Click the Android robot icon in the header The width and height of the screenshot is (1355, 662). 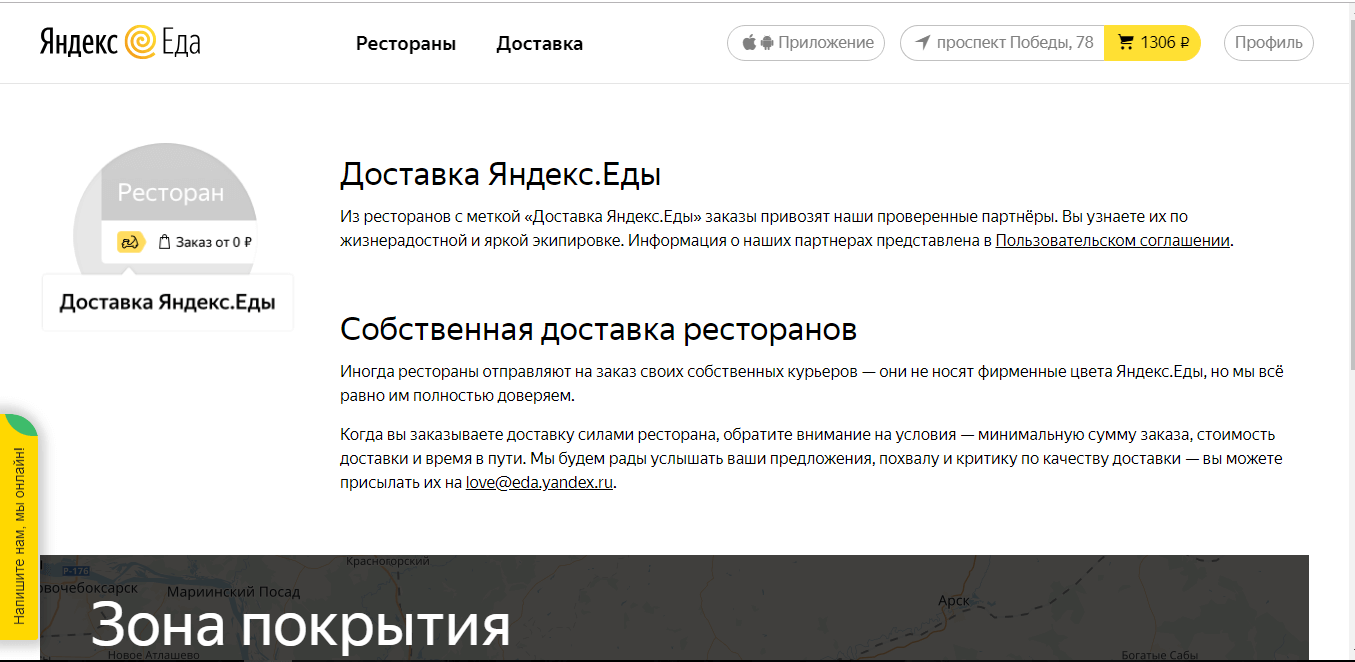pyautogui.click(x=767, y=43)
